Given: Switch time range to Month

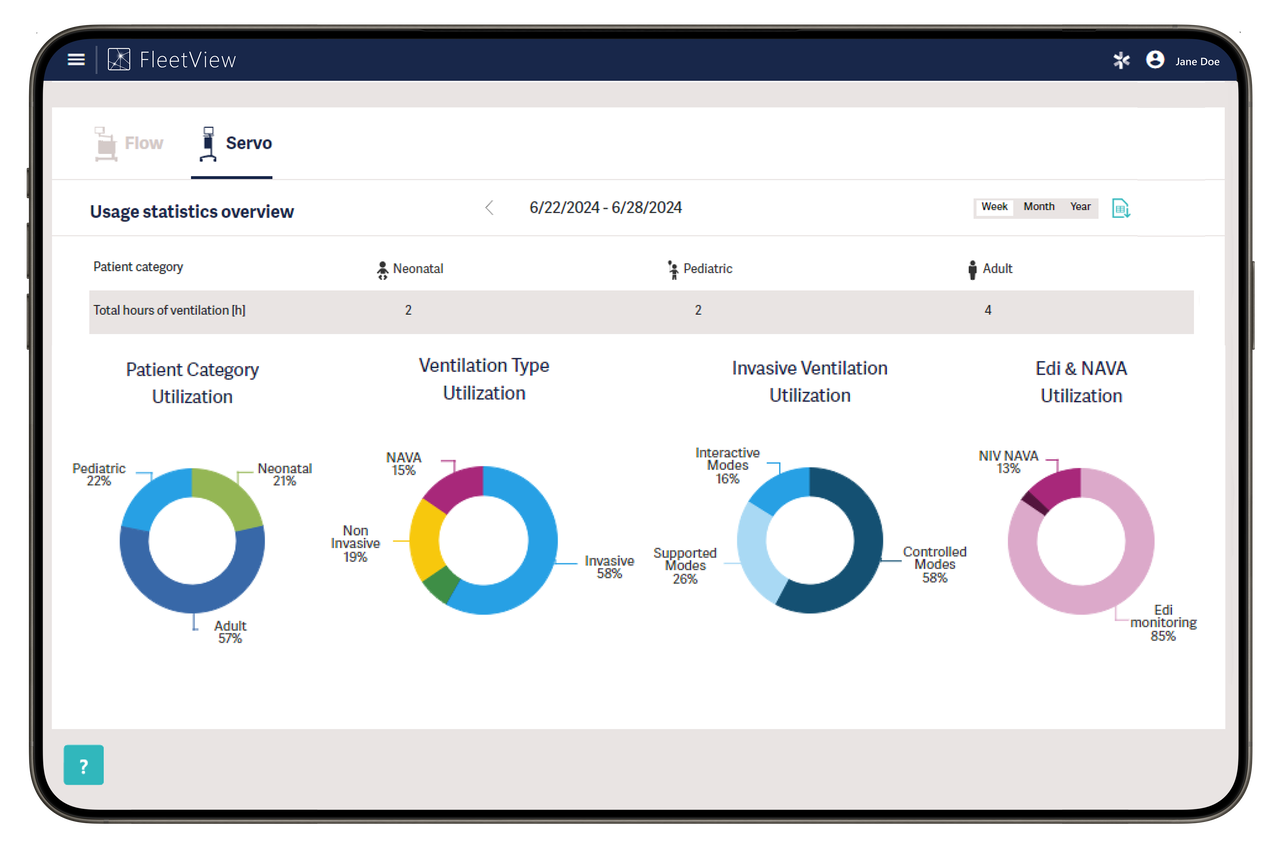Looking at the screenshot, I should pyautogui.click(x=1038, y=207).
